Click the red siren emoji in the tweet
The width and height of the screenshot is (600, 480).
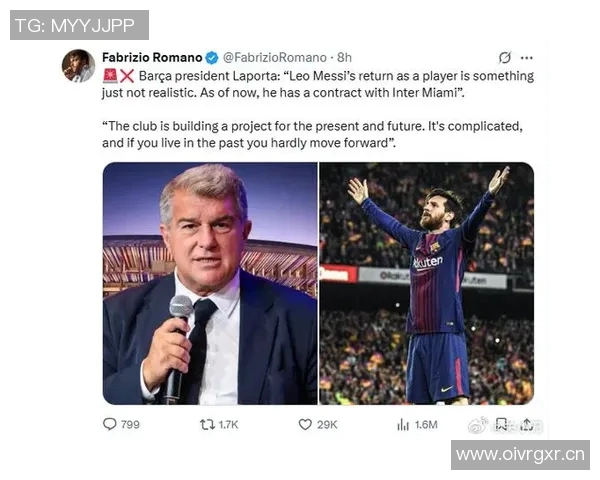(x=110, y=76)
